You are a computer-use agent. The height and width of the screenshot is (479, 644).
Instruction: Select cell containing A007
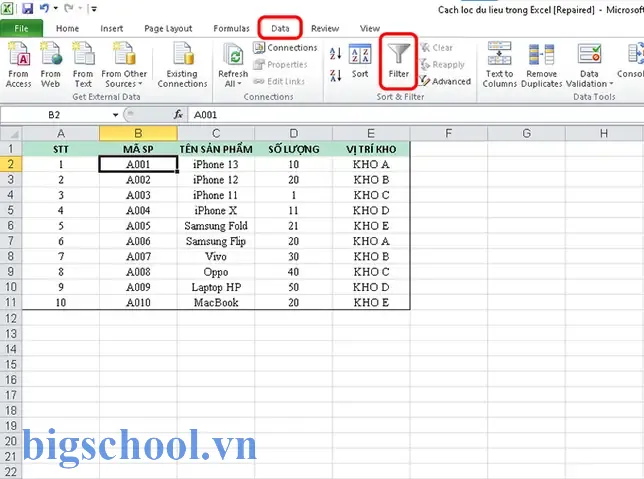click(x=138, y=256)
